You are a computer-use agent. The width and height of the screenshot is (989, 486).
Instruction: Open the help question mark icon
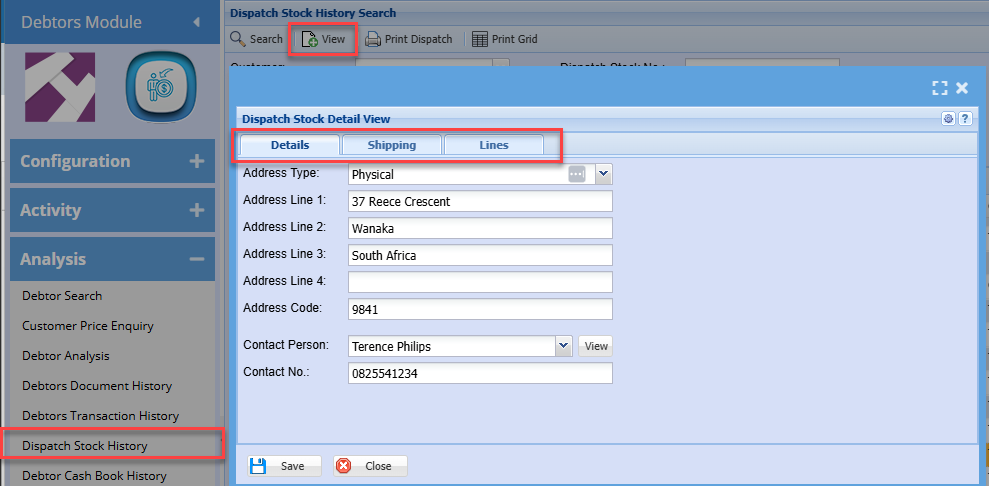click(965, 119)
